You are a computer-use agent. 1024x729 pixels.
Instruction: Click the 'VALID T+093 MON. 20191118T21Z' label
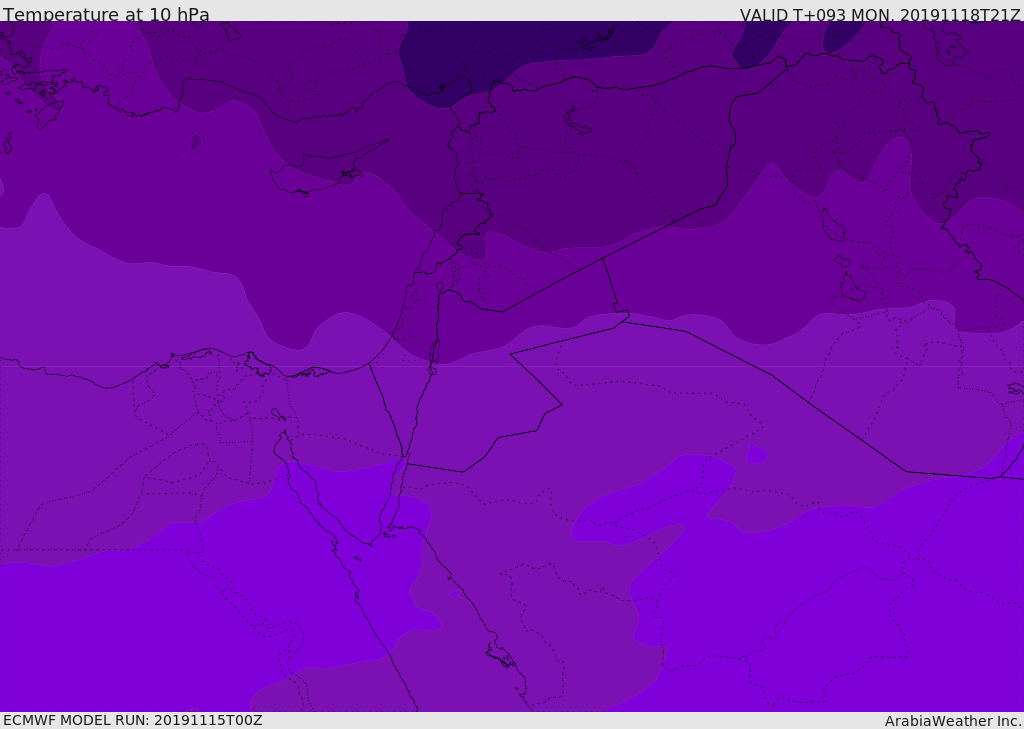(880, 15)
